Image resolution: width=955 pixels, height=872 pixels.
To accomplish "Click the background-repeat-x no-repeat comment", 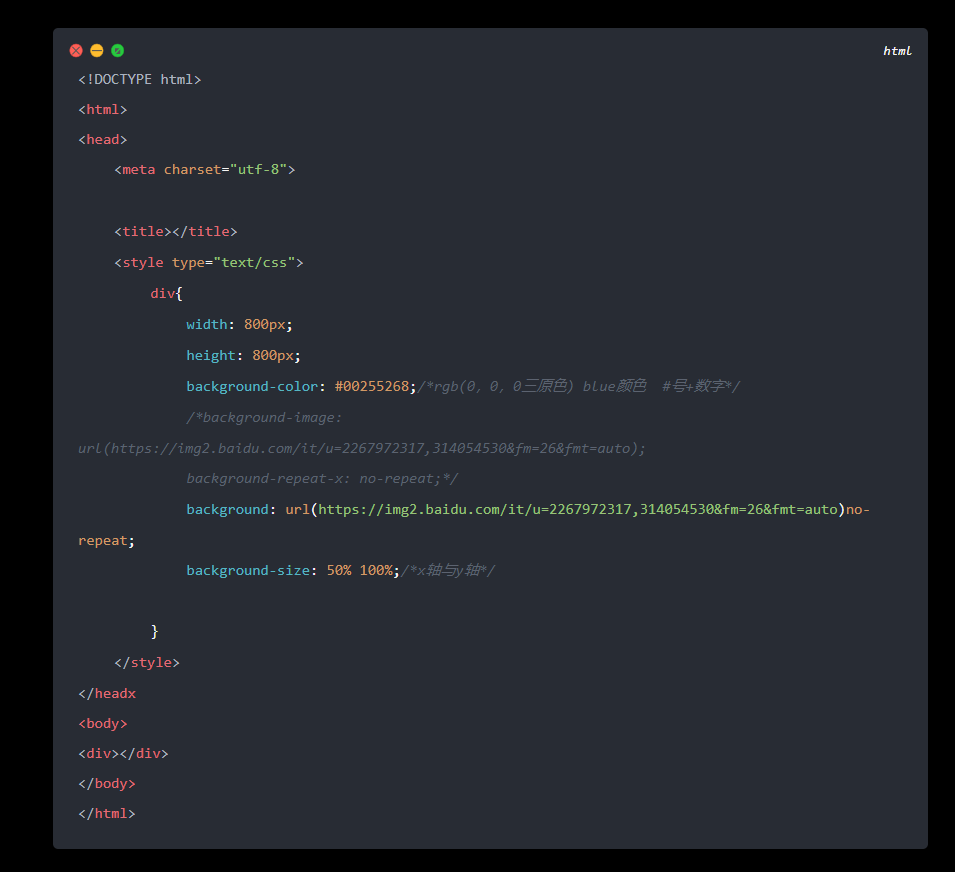I will 322,479.
